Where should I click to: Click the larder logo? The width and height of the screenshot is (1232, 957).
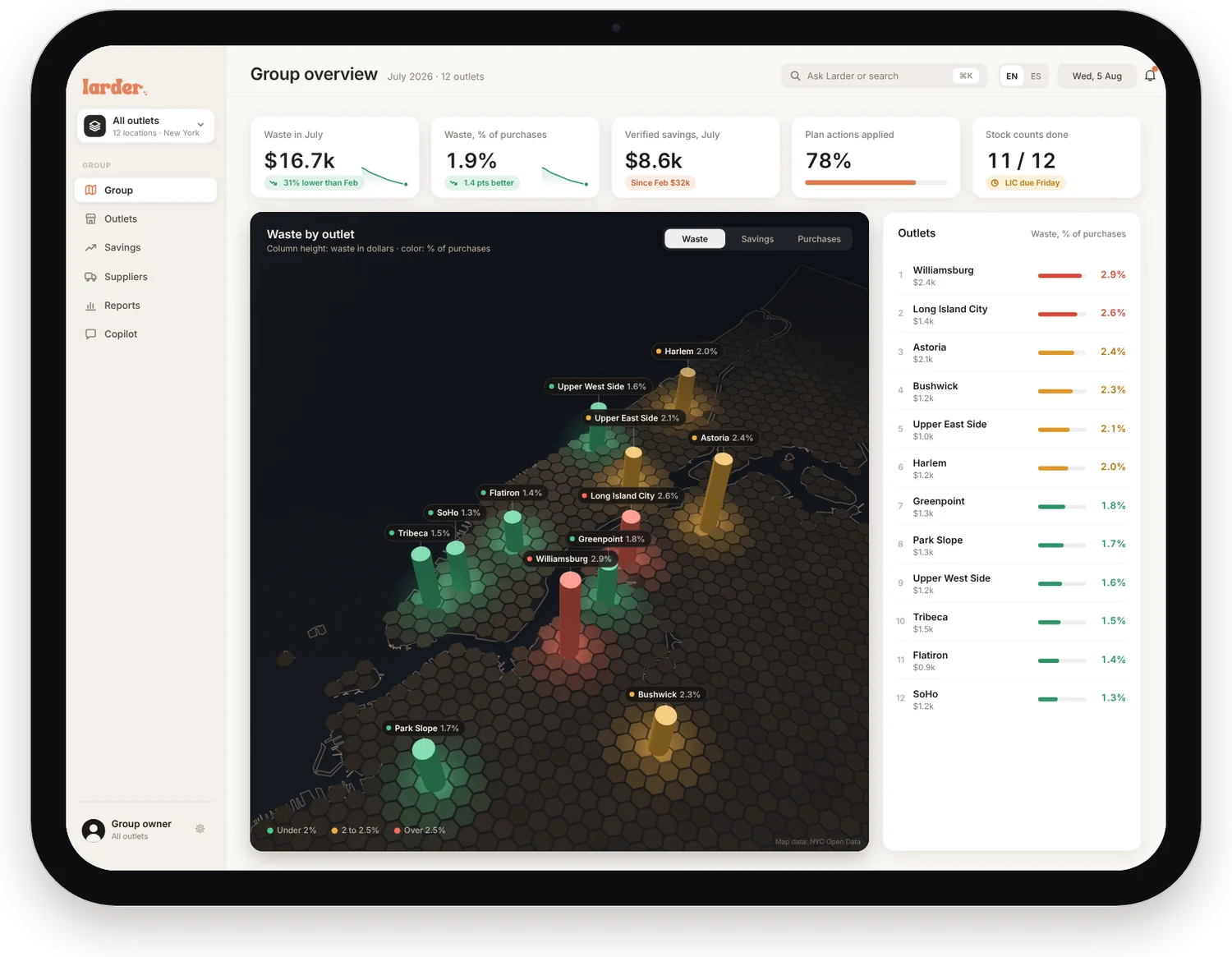(114, 86)
